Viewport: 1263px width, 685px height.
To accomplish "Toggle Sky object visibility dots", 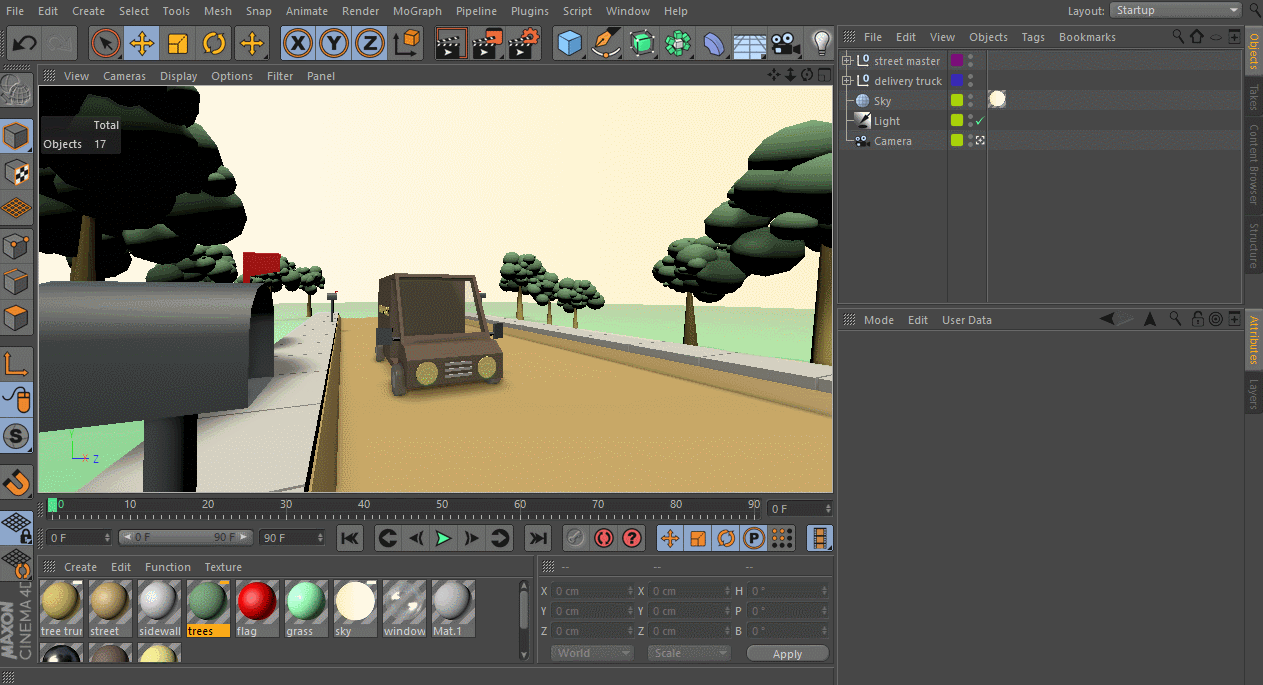I will pyautogui.click(x=970, y=101).
